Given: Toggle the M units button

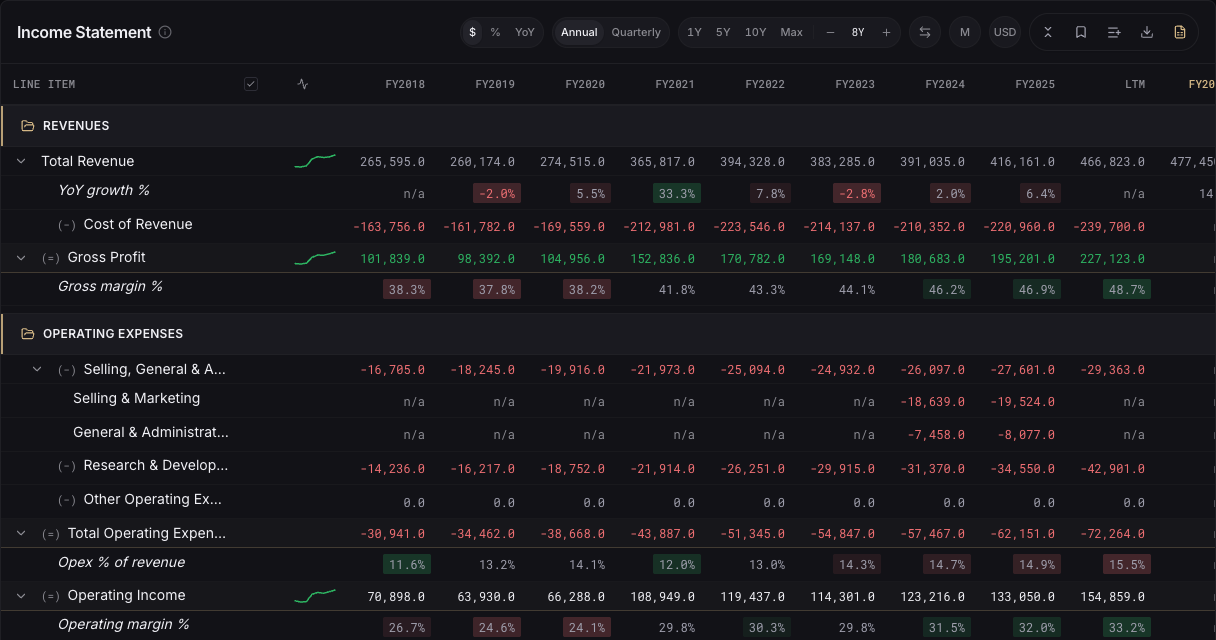Looking at the screenshot, I should tap(965, 32).
